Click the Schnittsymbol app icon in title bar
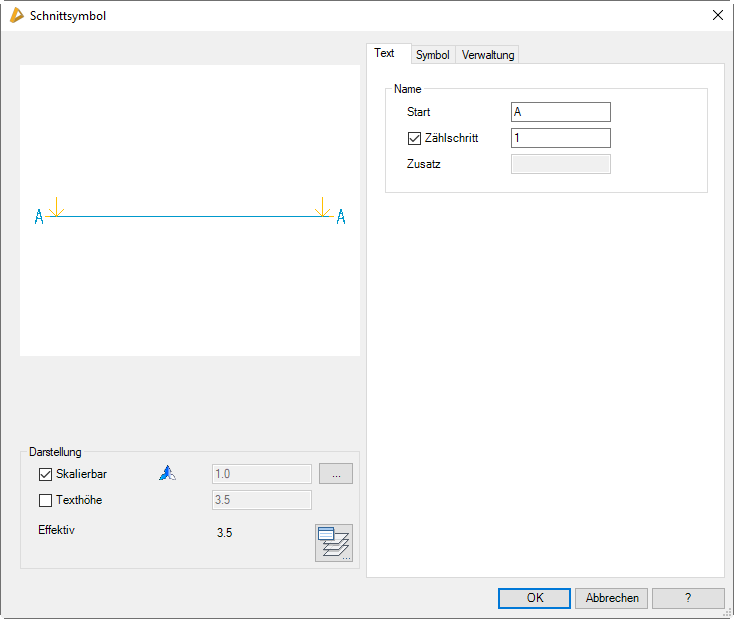 tap(16, 16)
